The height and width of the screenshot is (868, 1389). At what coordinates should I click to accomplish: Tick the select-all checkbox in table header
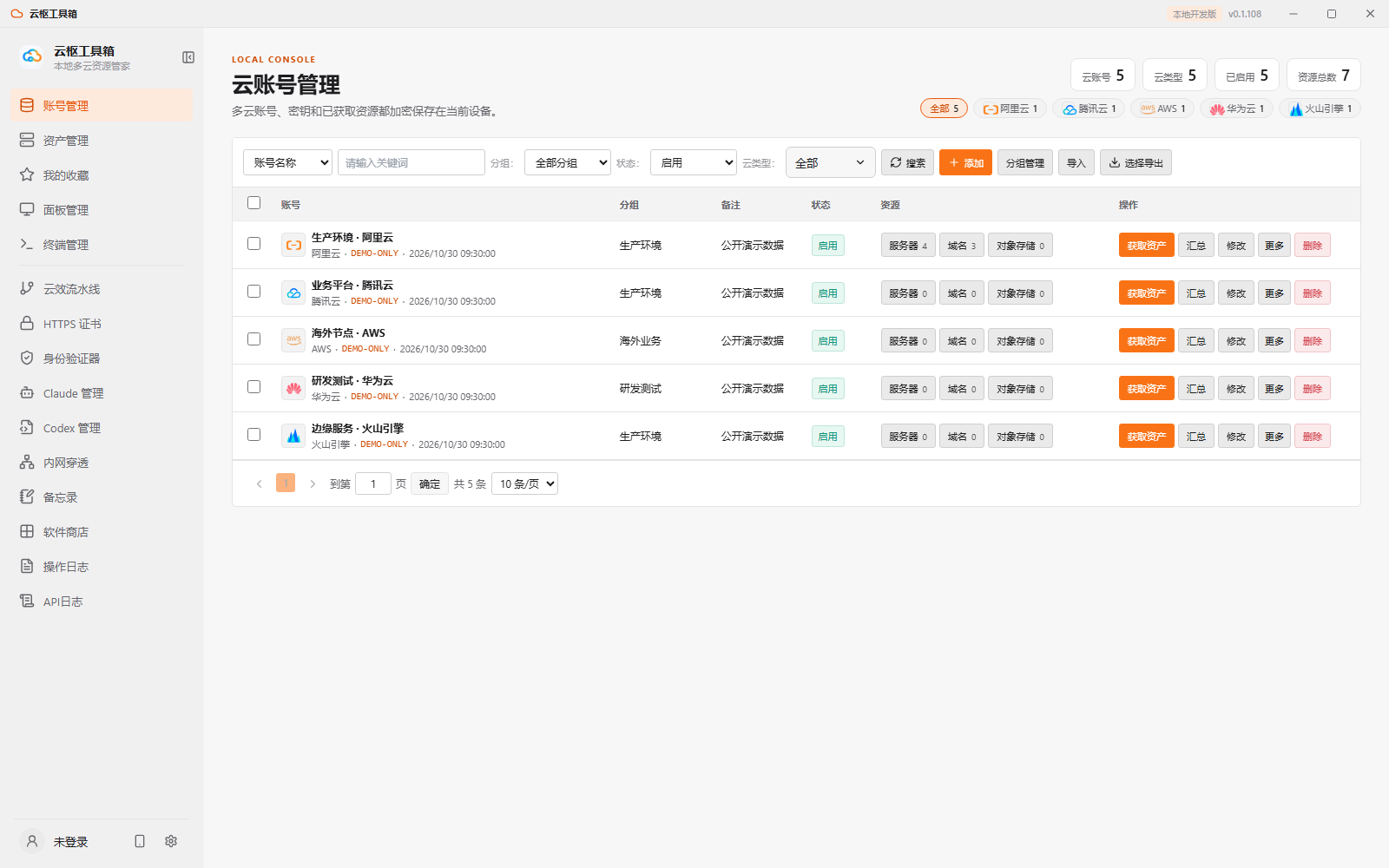(x=253, y=202)
